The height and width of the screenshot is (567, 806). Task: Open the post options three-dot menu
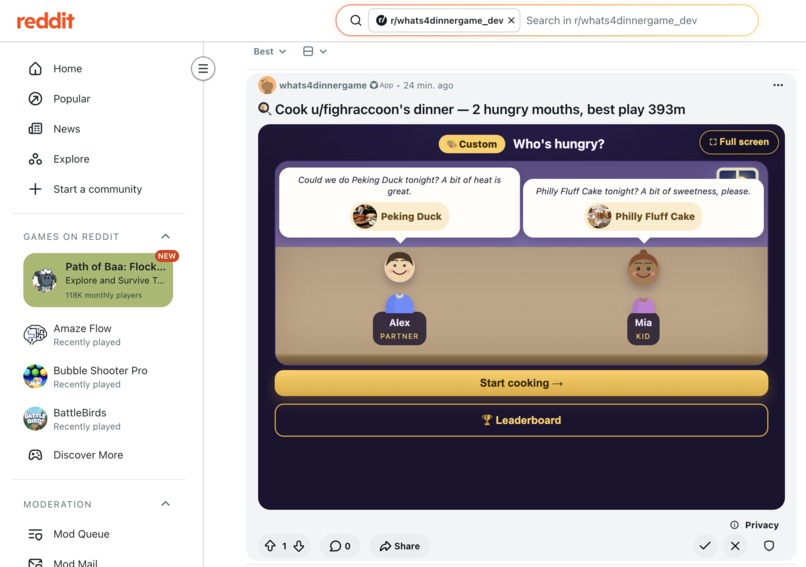pos(778,85)
